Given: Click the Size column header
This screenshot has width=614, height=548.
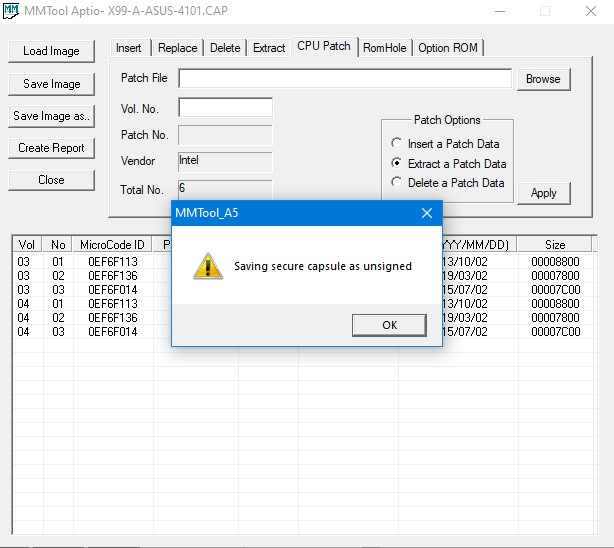Looking at the screenshot, I should click(x=555, y=245).
